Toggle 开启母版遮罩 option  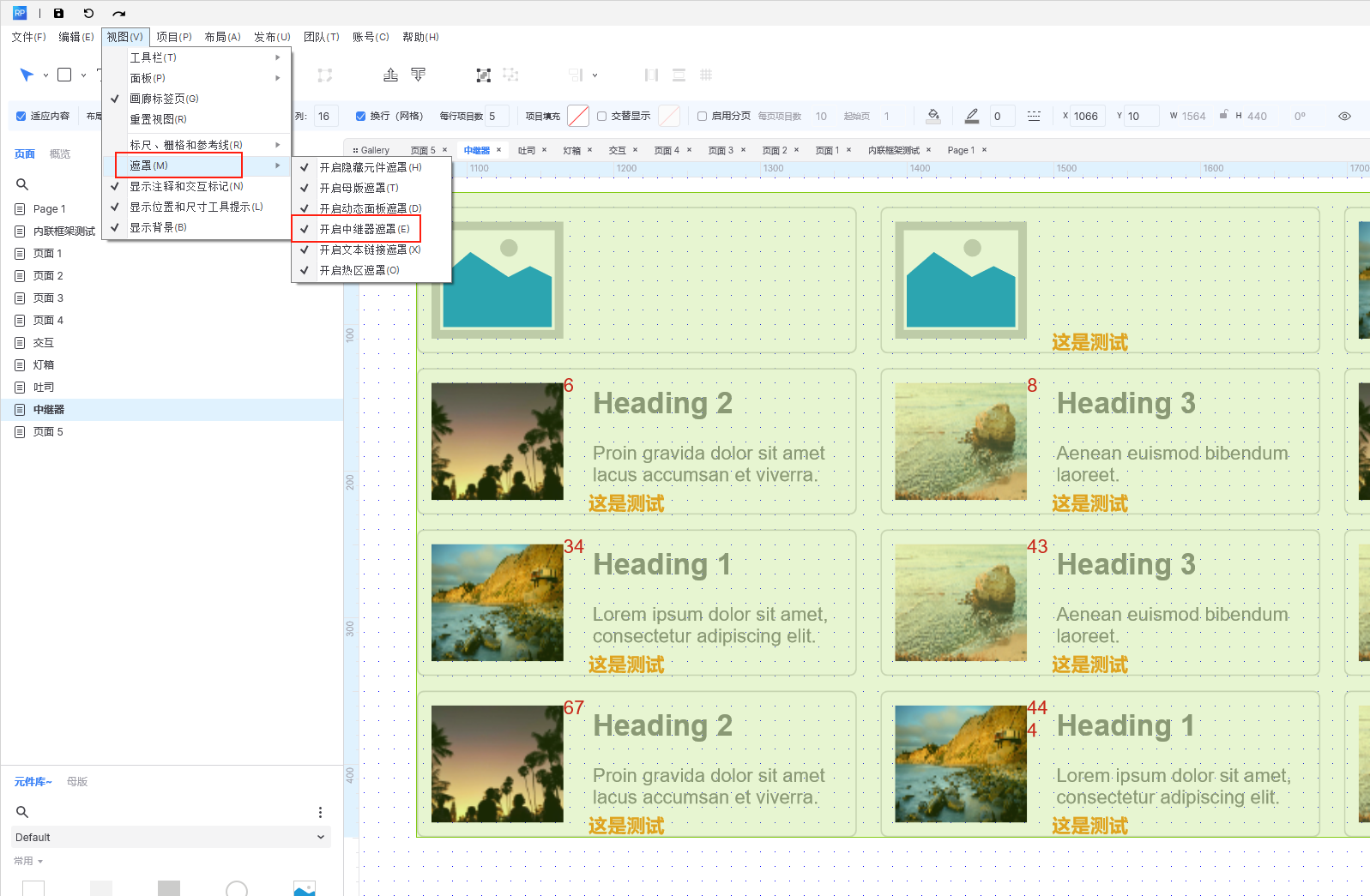point(371,188)
